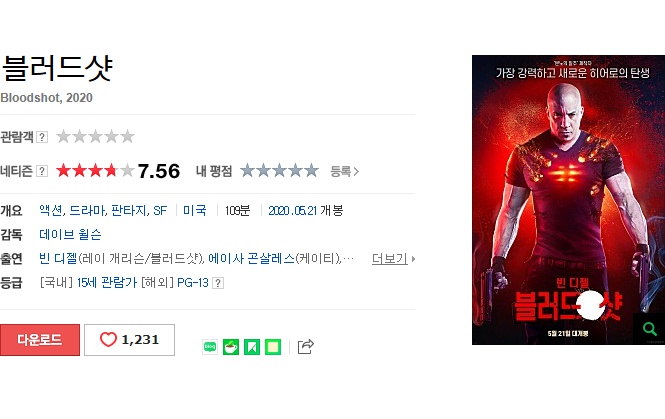Open the external share arrow icon
Viewport: 665px width, 419px height.
click(x=306, y=346)
